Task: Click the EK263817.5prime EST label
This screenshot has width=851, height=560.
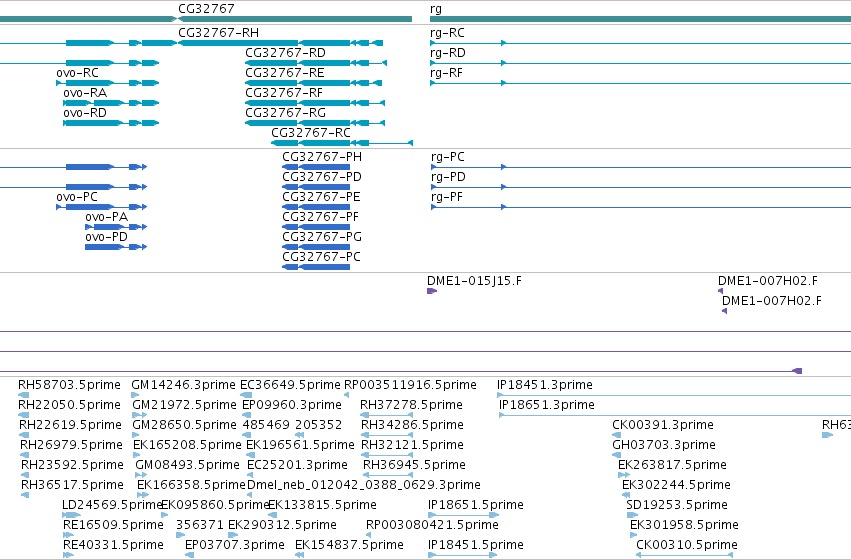Action: click(672, 466)
